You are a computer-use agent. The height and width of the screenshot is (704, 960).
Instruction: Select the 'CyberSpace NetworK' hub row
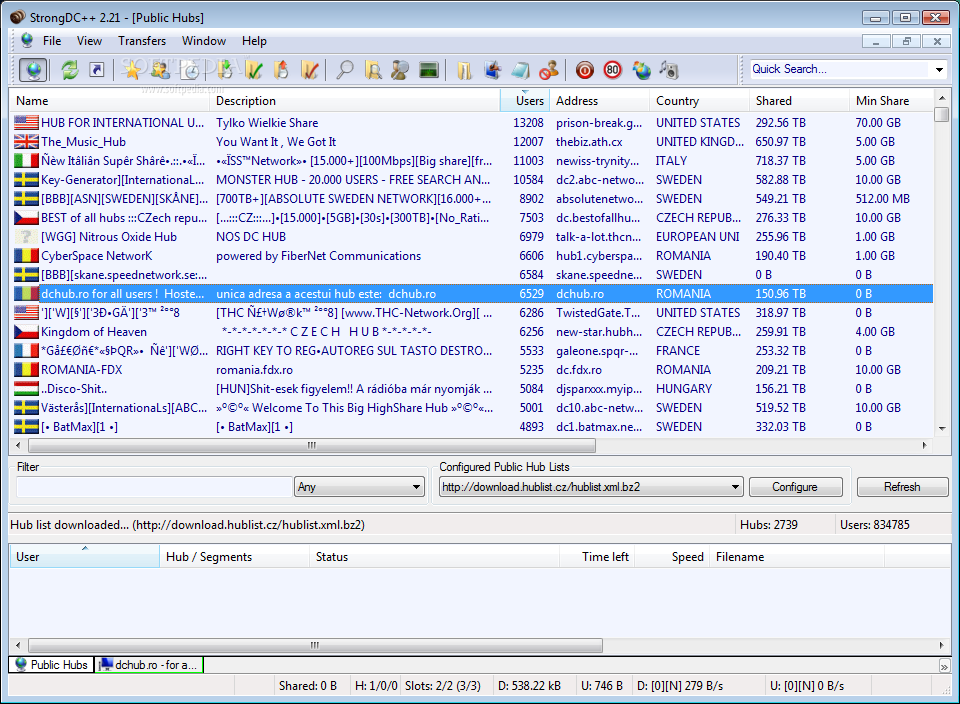471,255
